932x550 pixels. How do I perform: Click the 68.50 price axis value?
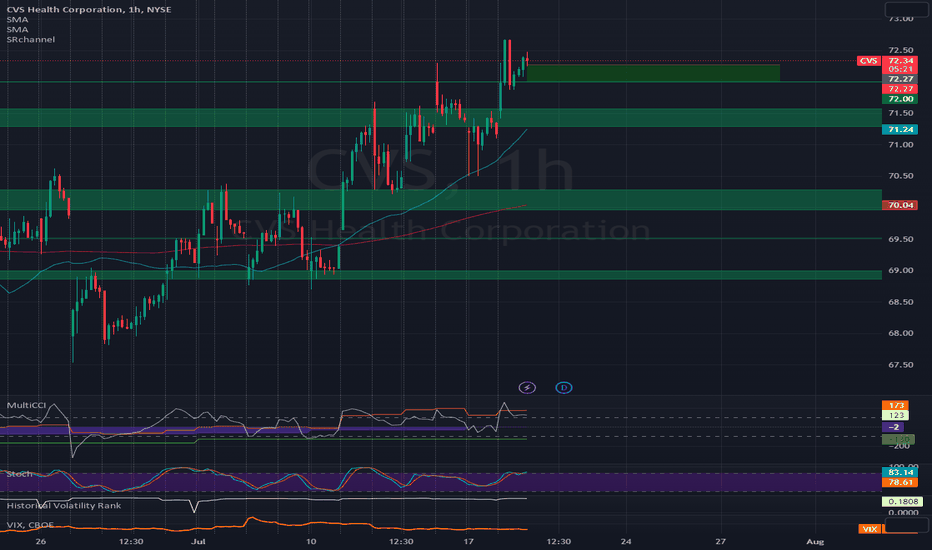(x=900, y=302)
